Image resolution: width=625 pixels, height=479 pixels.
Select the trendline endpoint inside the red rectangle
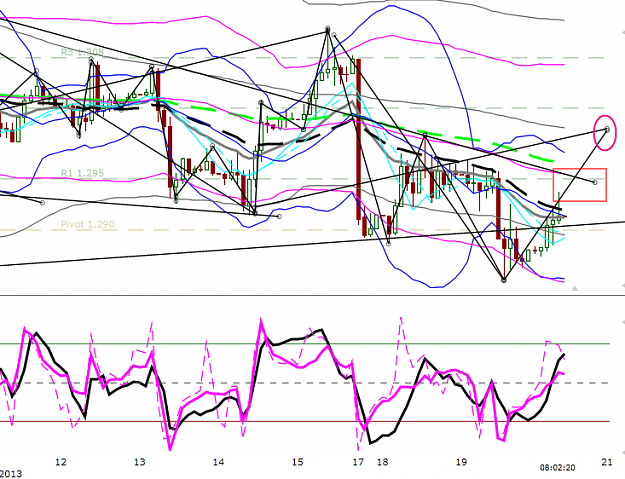click(x=595, y=182)
